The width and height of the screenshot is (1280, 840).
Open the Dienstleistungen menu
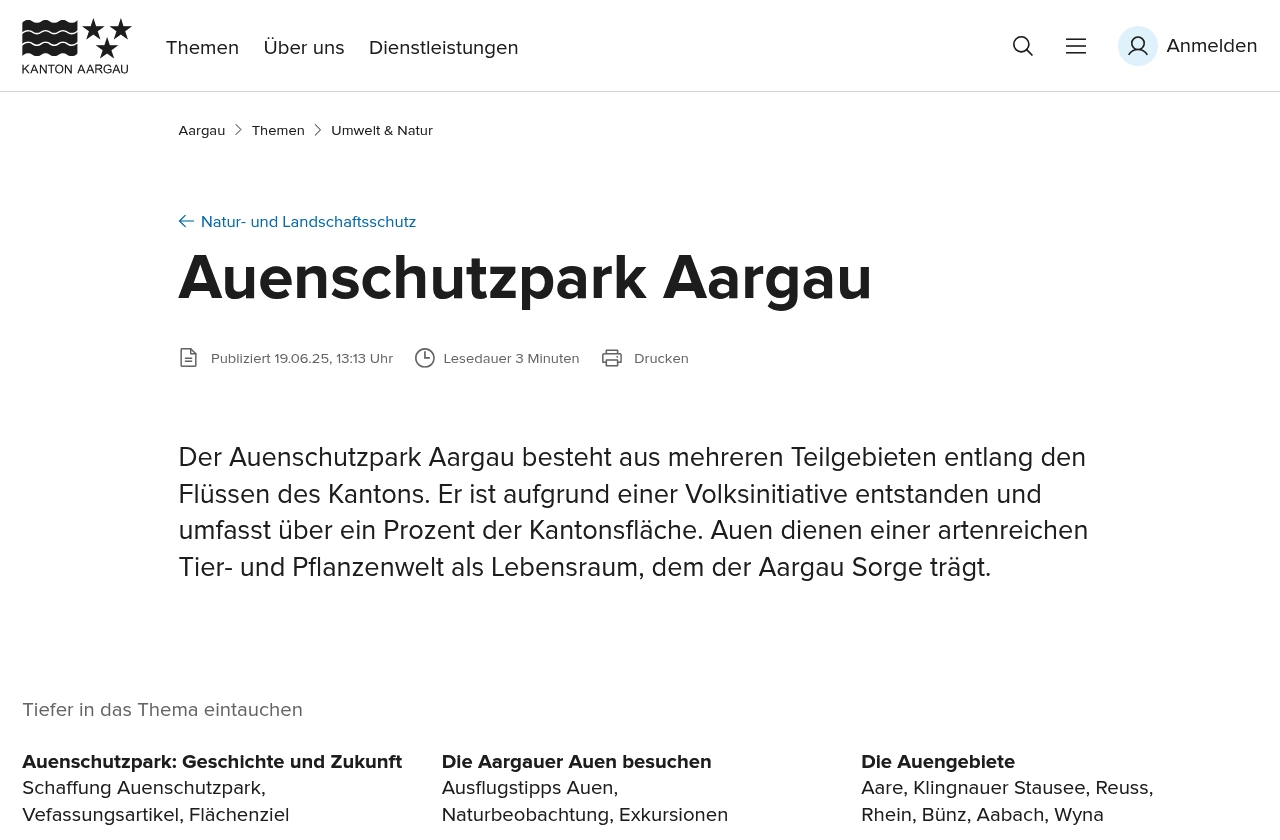443,47
